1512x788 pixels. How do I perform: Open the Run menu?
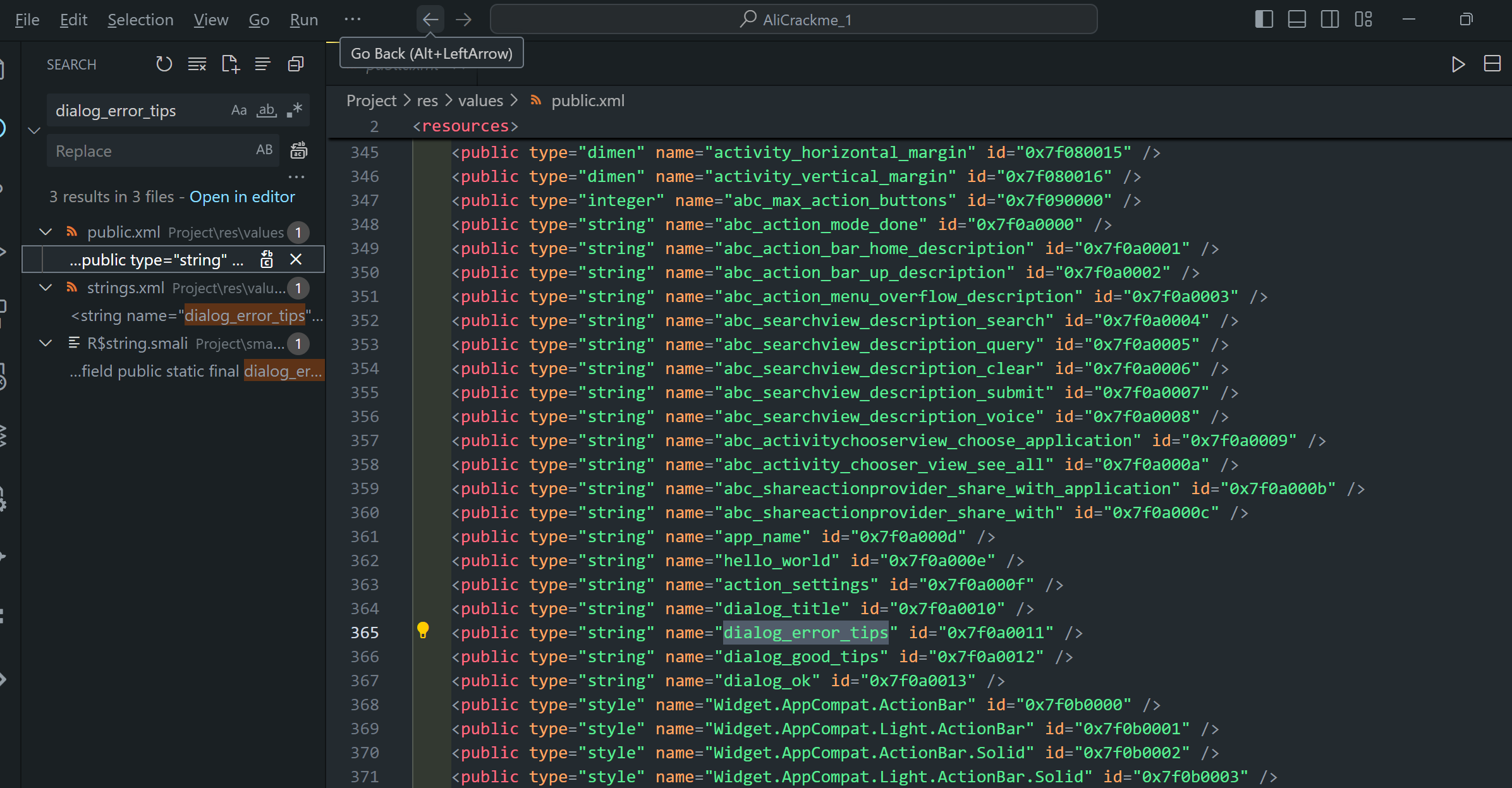pos(304,20)
